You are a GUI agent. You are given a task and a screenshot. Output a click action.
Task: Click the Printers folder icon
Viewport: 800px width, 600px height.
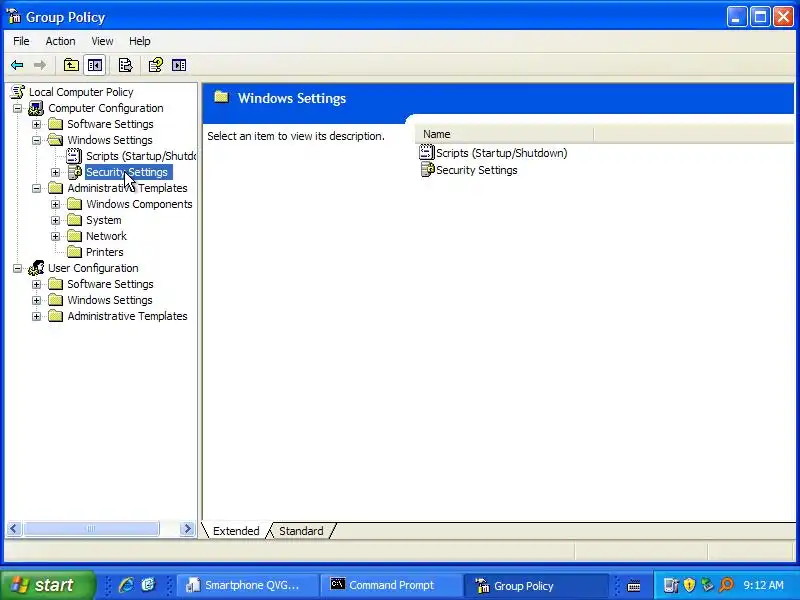click(74, 252)
